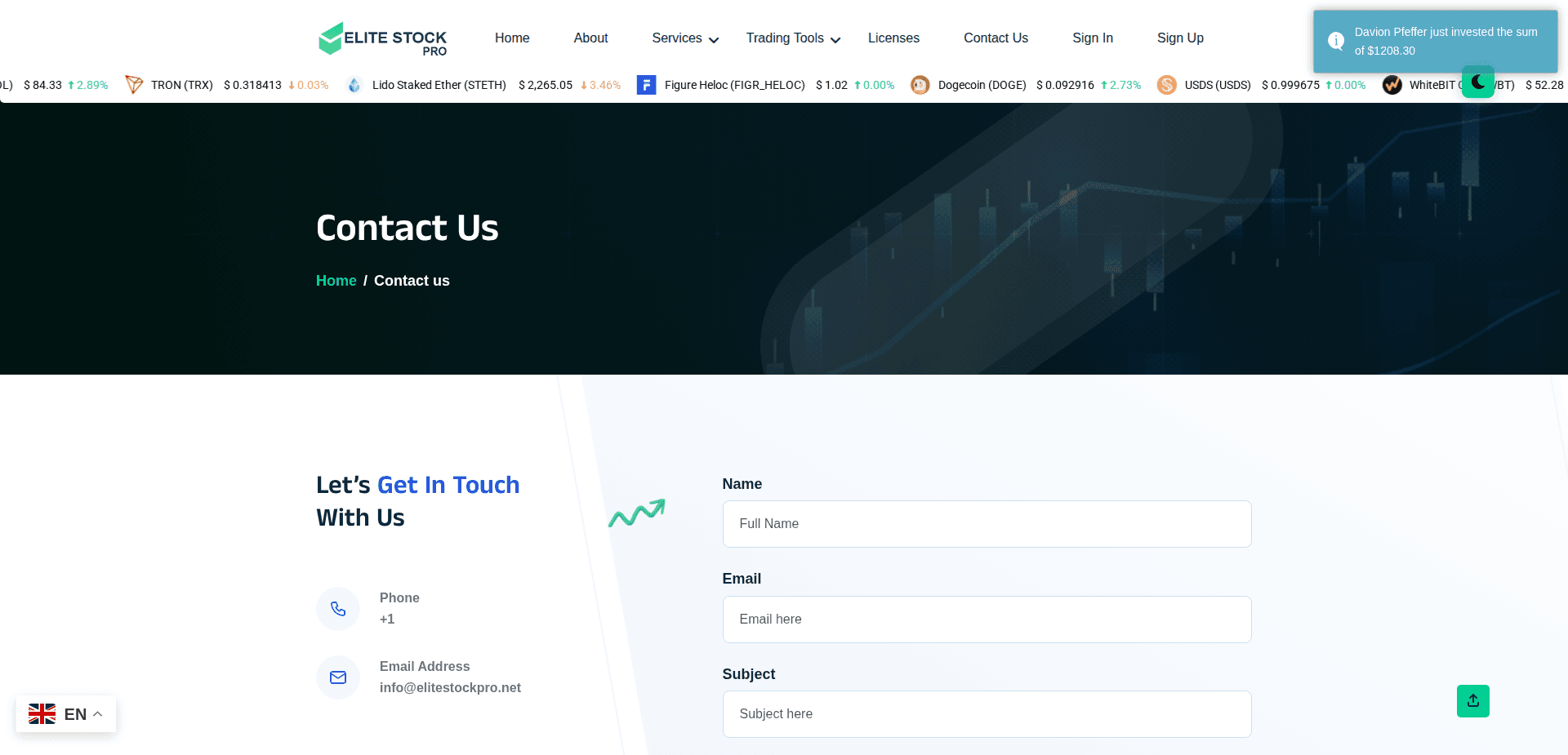Screen dimensions: 1568x755
Task: Click the phone icon in contact details
Action: click(337, 608)
